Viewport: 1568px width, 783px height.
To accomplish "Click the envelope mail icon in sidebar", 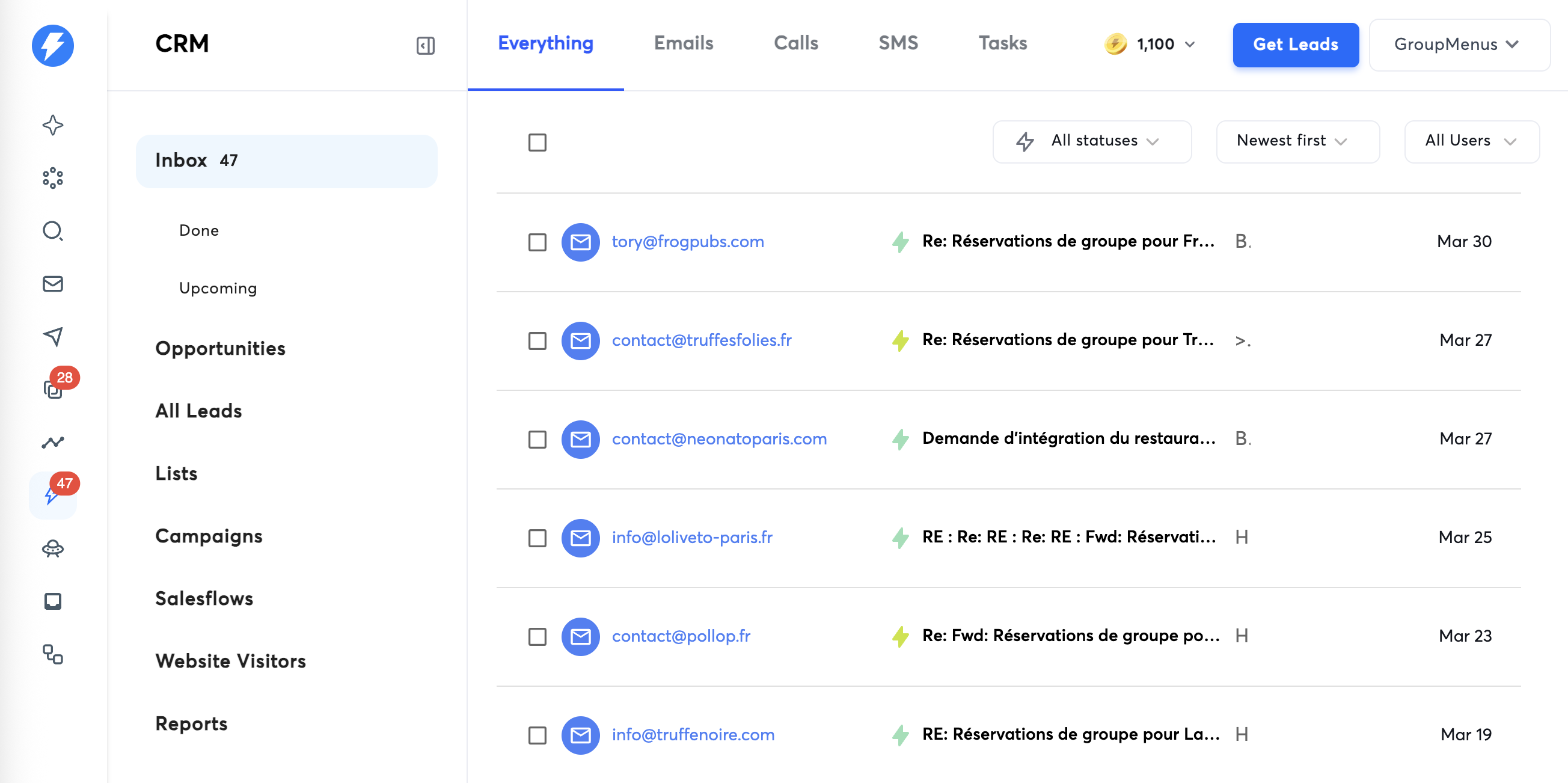I will pos(53,284).
